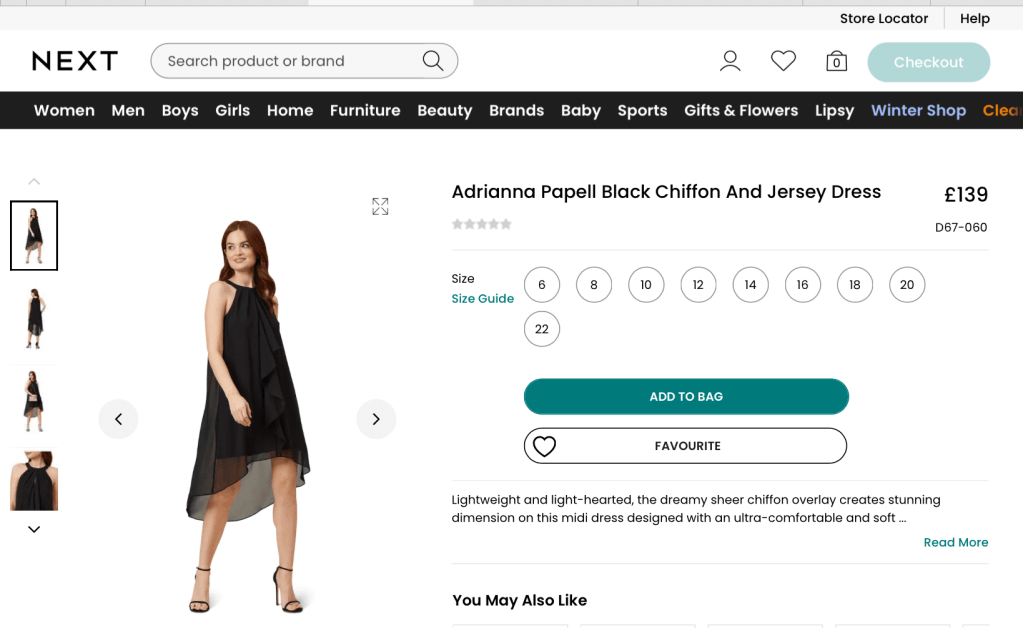Select the second dress thumbnail
The width and height of the screenshot is (1023, 628).
click(x=34, y=318)
